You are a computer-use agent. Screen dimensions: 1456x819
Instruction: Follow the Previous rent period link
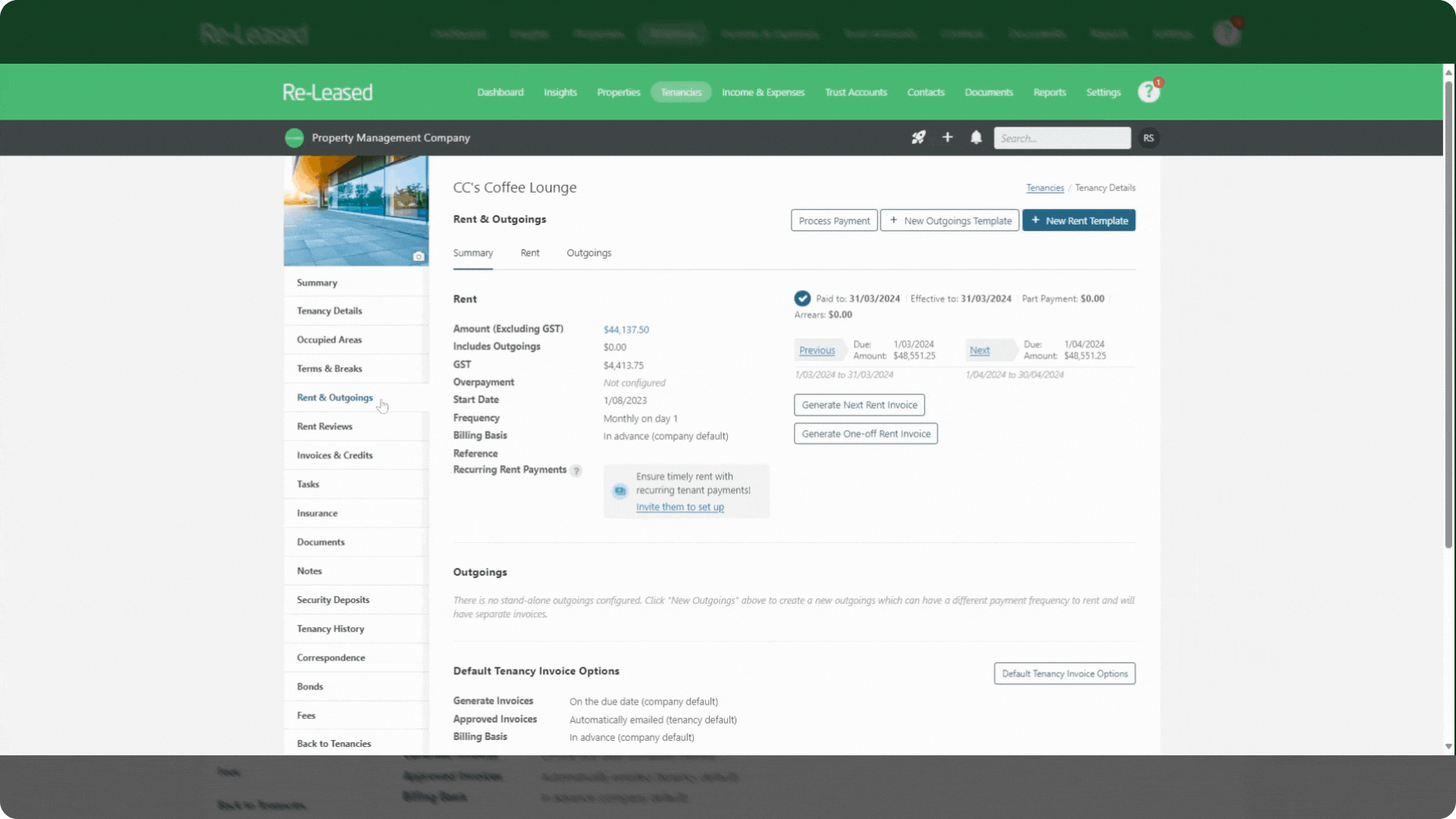[817, 350]
